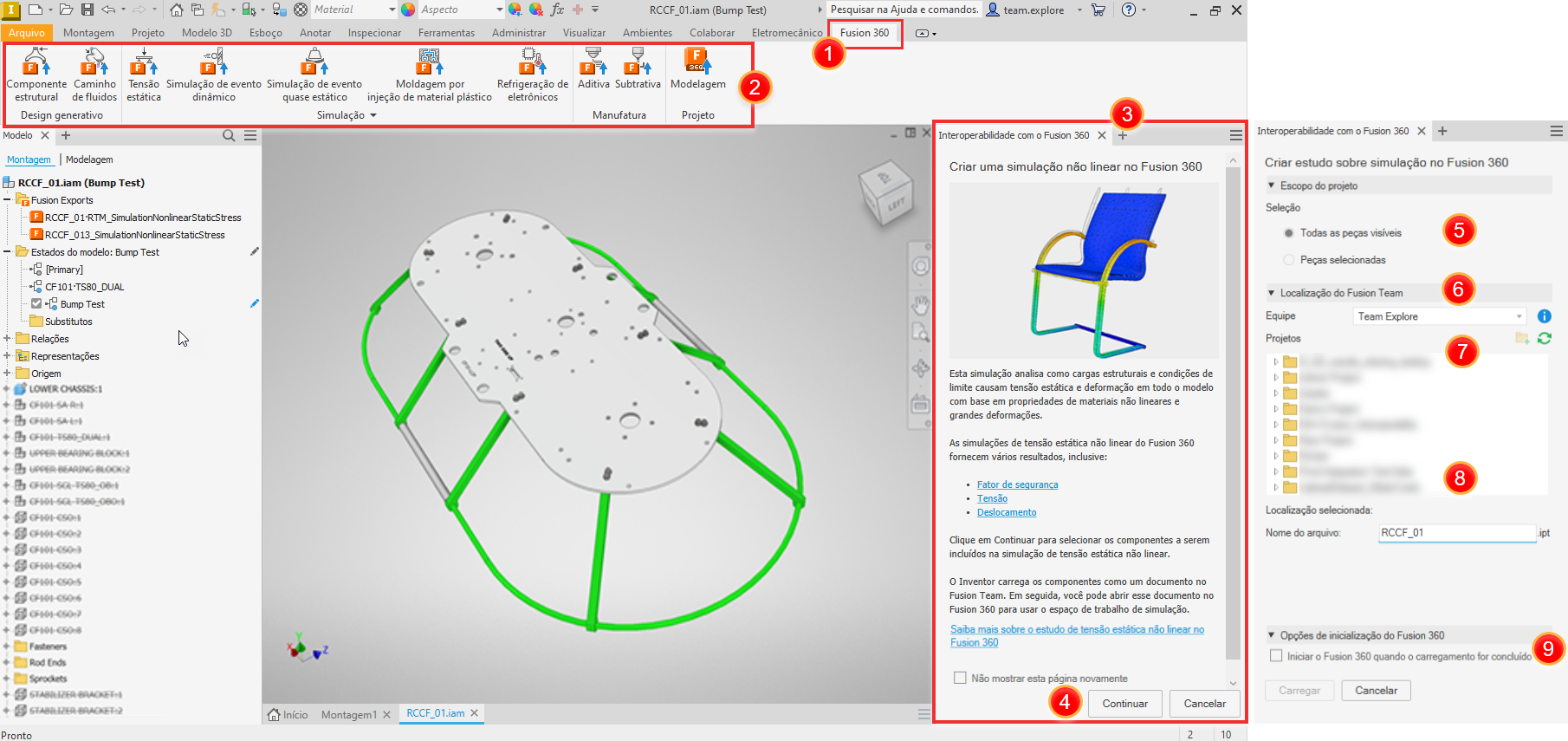Collapse the 'Localização do Fusion Team' section
The width and height of the screenshot is (1568, 741).
coord(1272,293)
